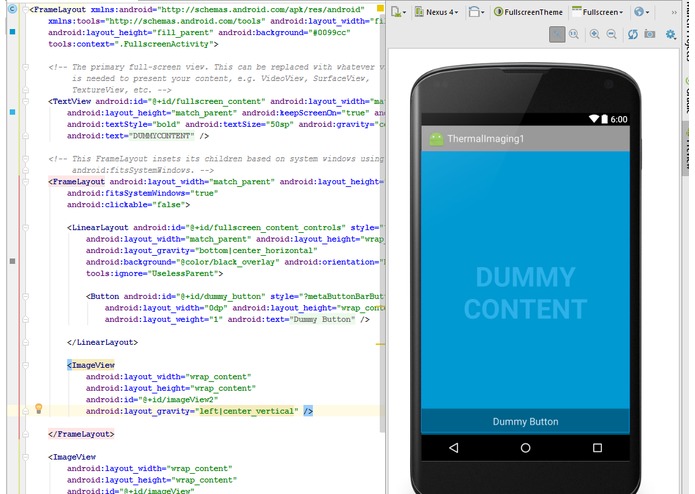Refresh the layout preview
The image size is (695, 494).
pyautogui.click(x=633, y=34)
